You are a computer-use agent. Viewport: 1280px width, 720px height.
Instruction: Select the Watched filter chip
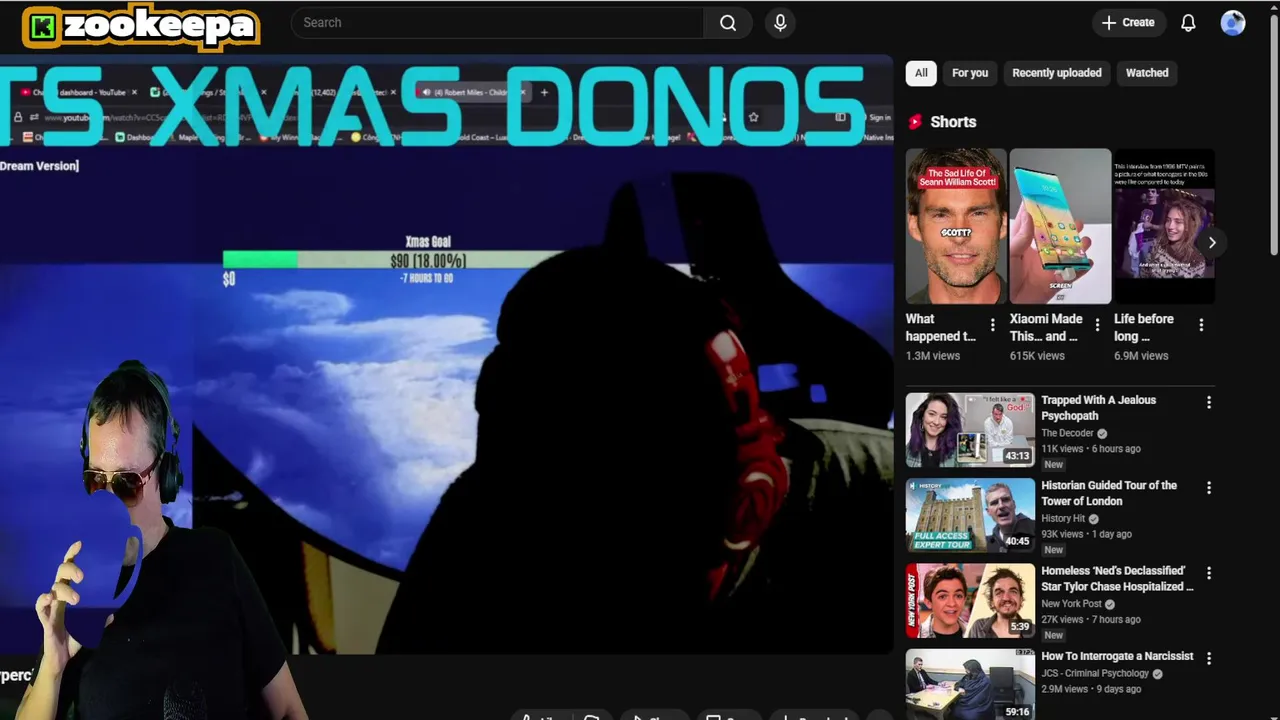coord(1147,73)
